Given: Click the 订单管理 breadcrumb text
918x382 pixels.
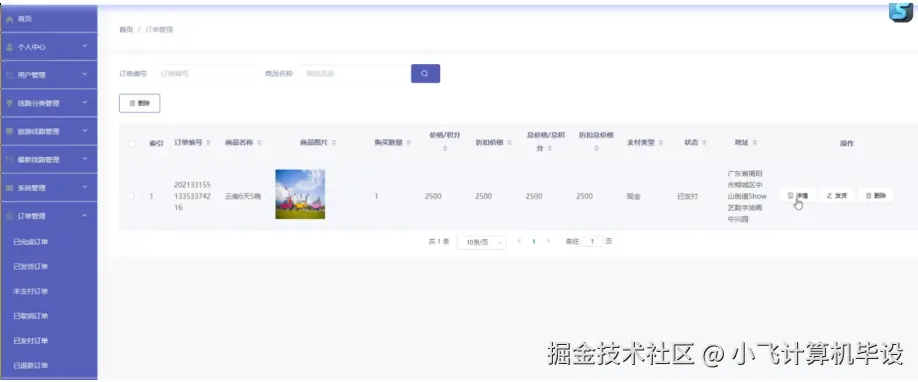Looking at the screenshot, I should tap(159, 29).
